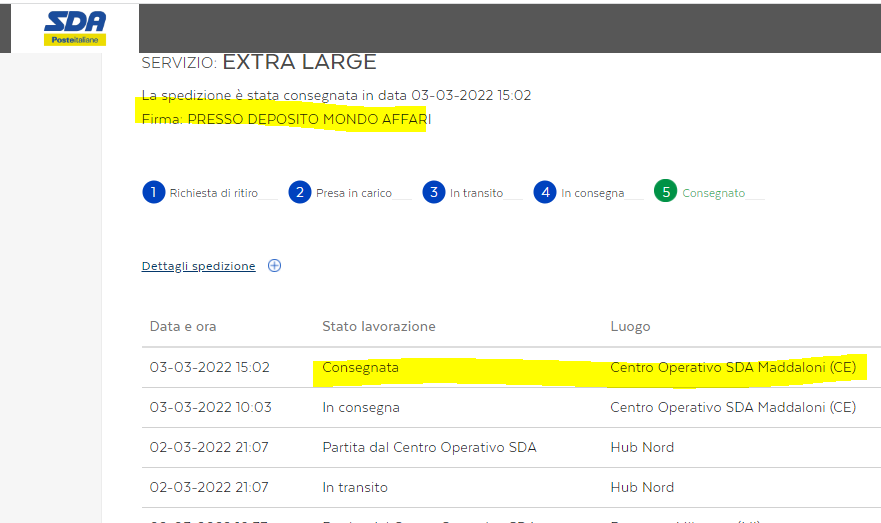881x523 pixels.
Task: Click the SDA Poste Italiane logo
Action: tap(75, 27)
